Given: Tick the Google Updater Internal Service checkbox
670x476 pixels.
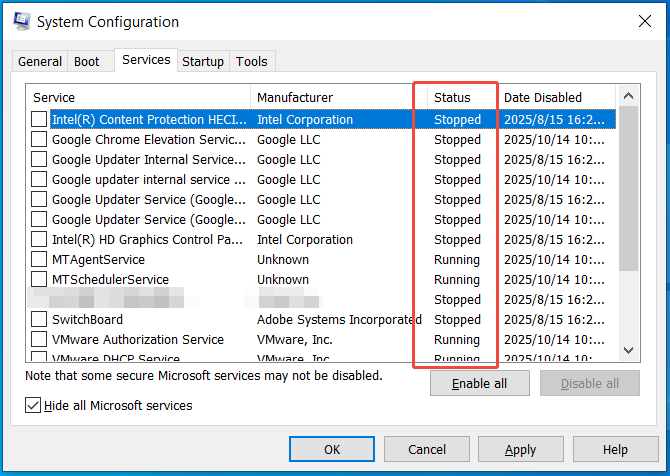Looking at the screenshot, I should pyautogui.click(x=39, y=159).
